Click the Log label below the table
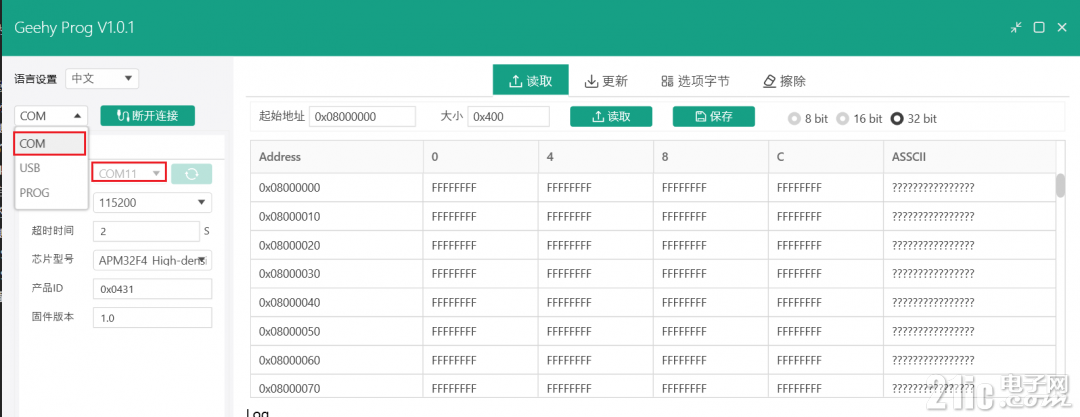The width and height of the screenshot is (1080, 417). (258, 412)
